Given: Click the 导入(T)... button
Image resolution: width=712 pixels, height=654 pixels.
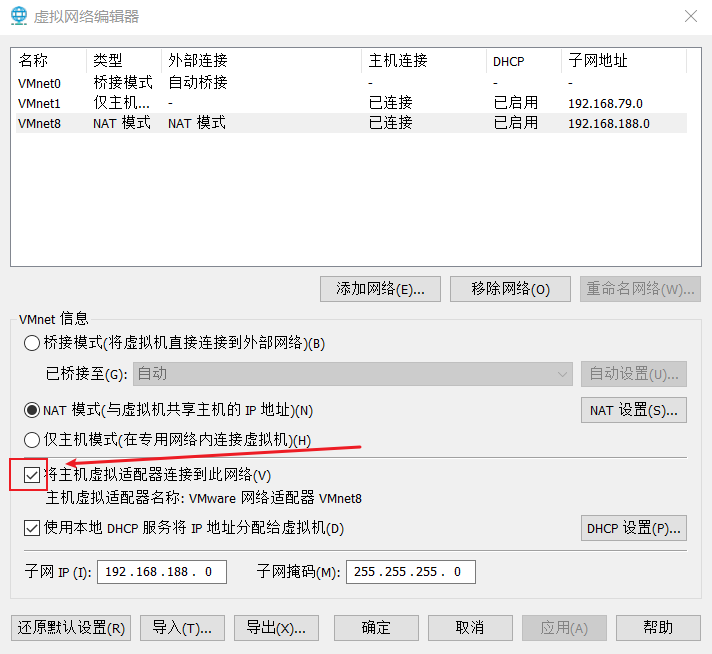Looking at the screenshot, I should (x=182, y=628).
